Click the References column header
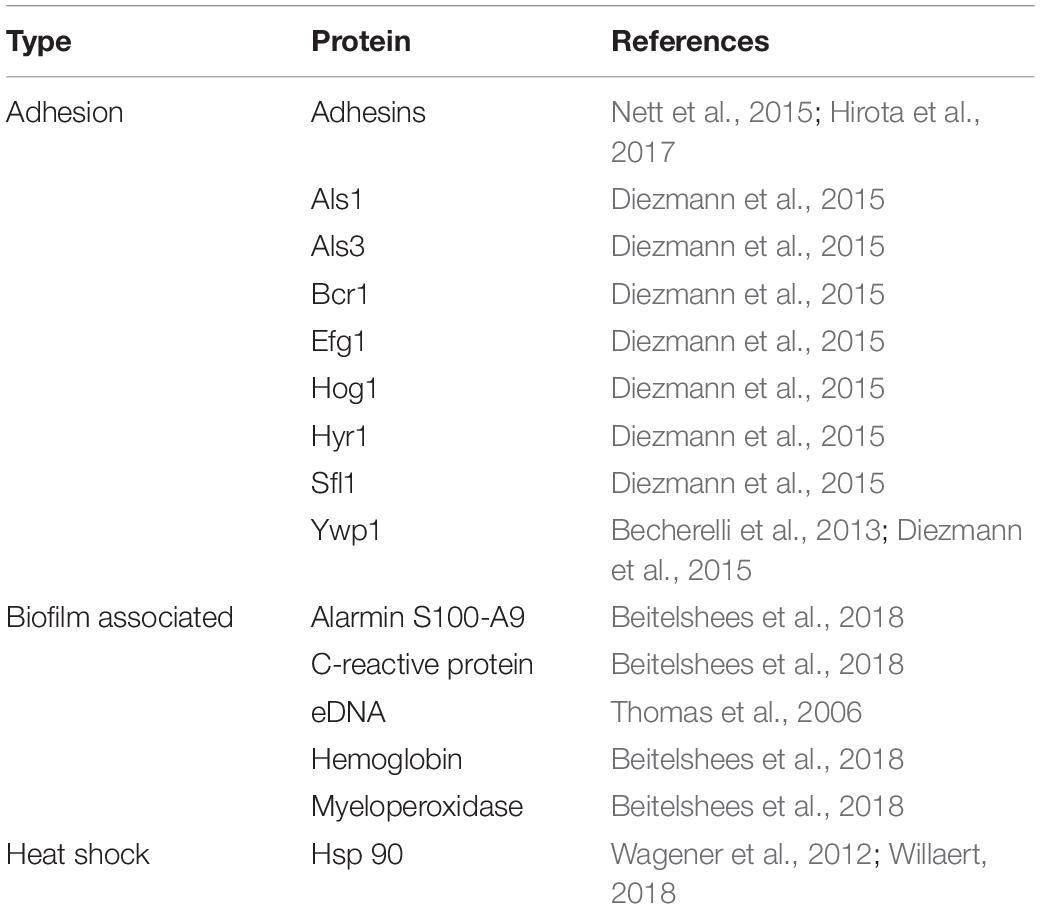1040x909 pixels. pyautogui.click(x=690, y=41)
